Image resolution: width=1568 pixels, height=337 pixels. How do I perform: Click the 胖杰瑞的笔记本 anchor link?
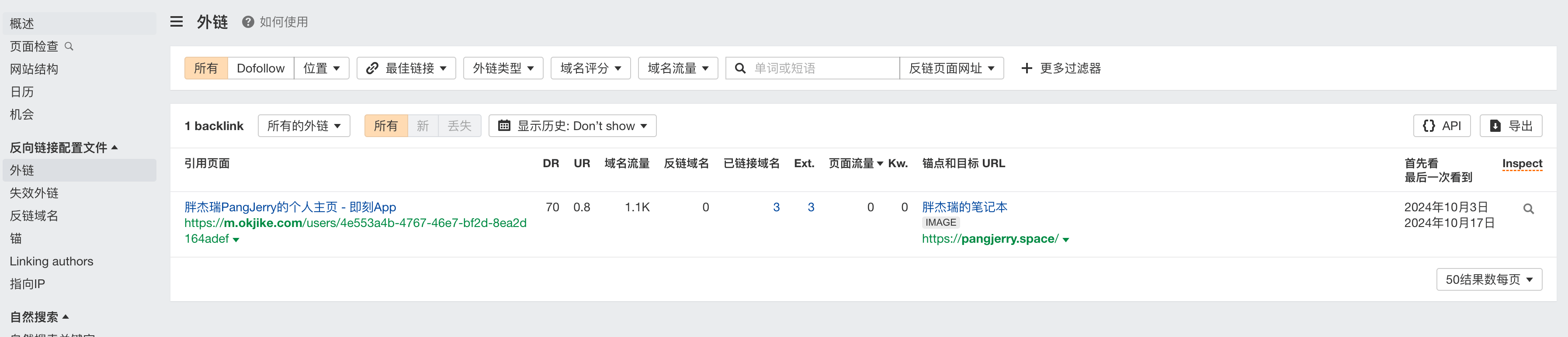(964, 207)
